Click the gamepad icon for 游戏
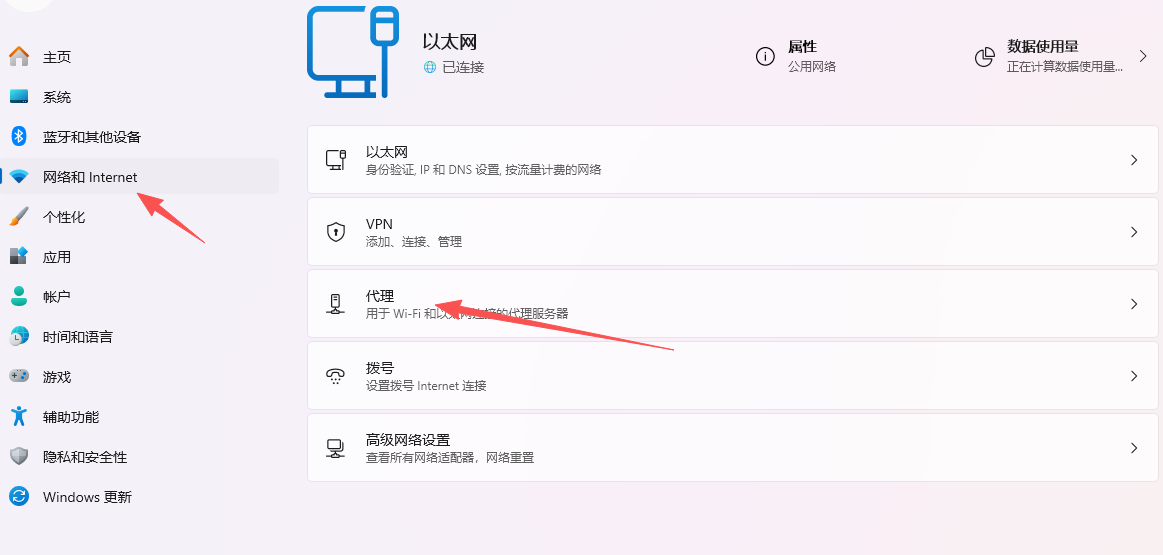The width and height of the screenshot is (1163, 555). click(x=19, y=376)
